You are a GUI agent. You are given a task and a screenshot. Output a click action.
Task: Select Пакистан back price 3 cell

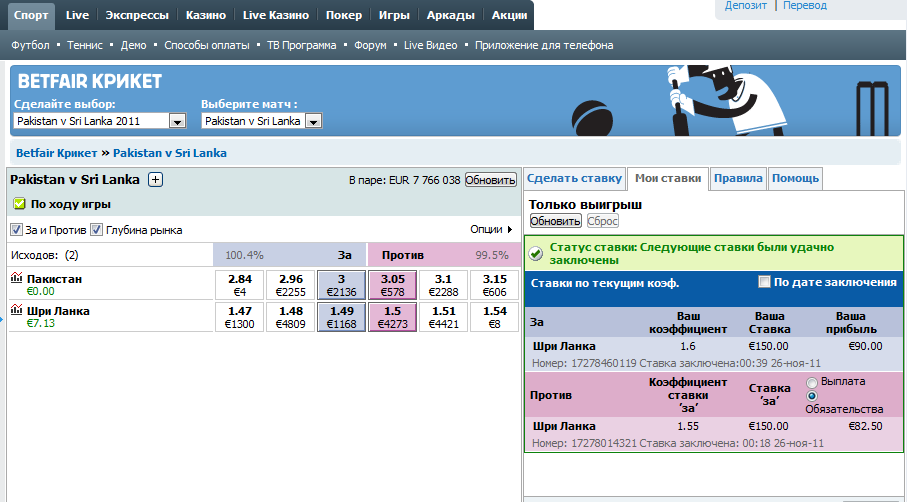(341, 285)
